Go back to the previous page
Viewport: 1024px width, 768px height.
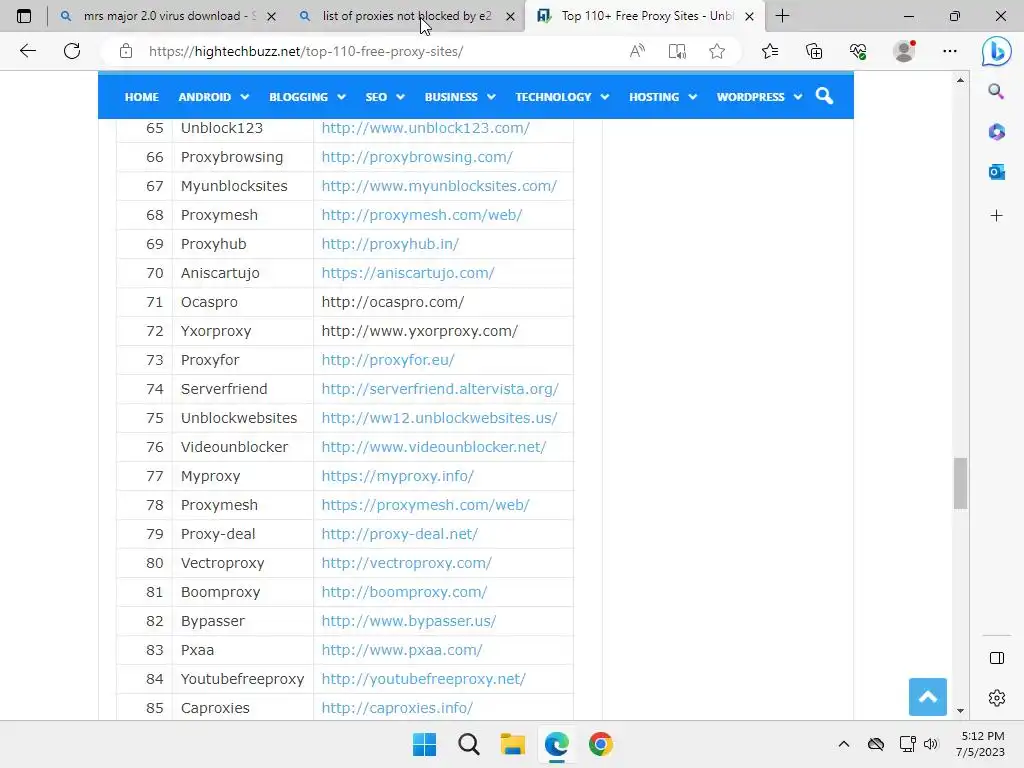(27, 51)
